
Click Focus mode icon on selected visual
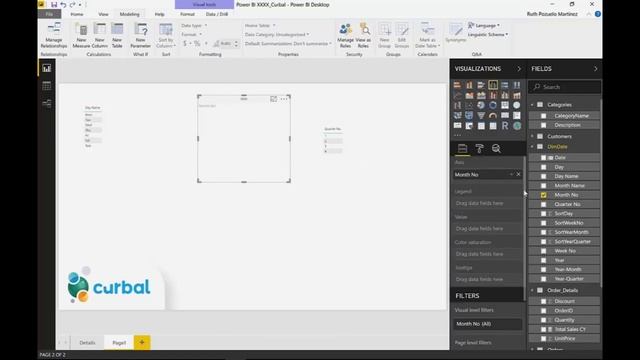273,99
